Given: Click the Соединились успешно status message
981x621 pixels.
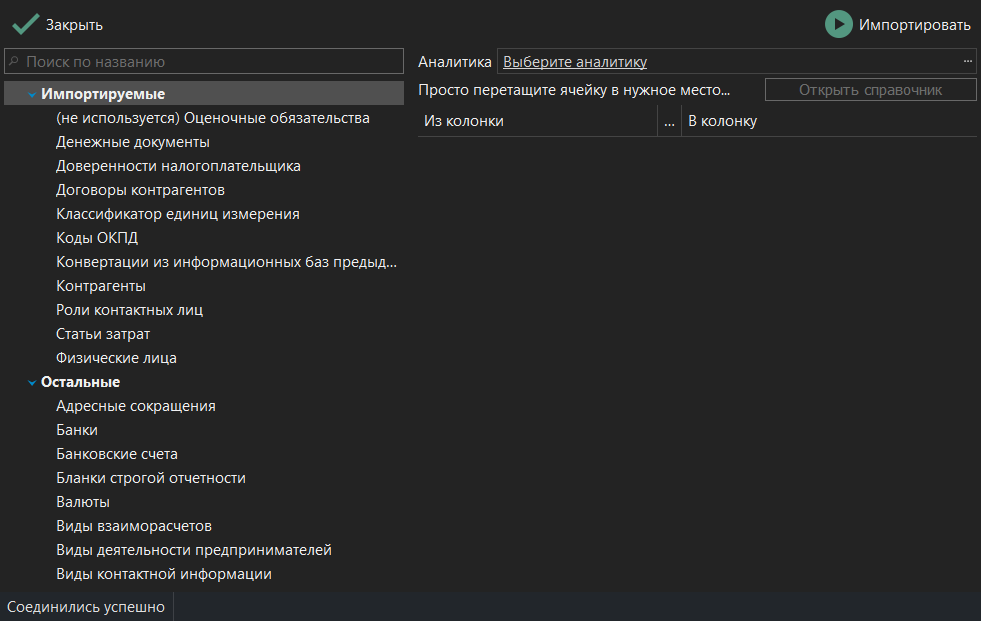Looking at the screenshot, I should [86, 606].
